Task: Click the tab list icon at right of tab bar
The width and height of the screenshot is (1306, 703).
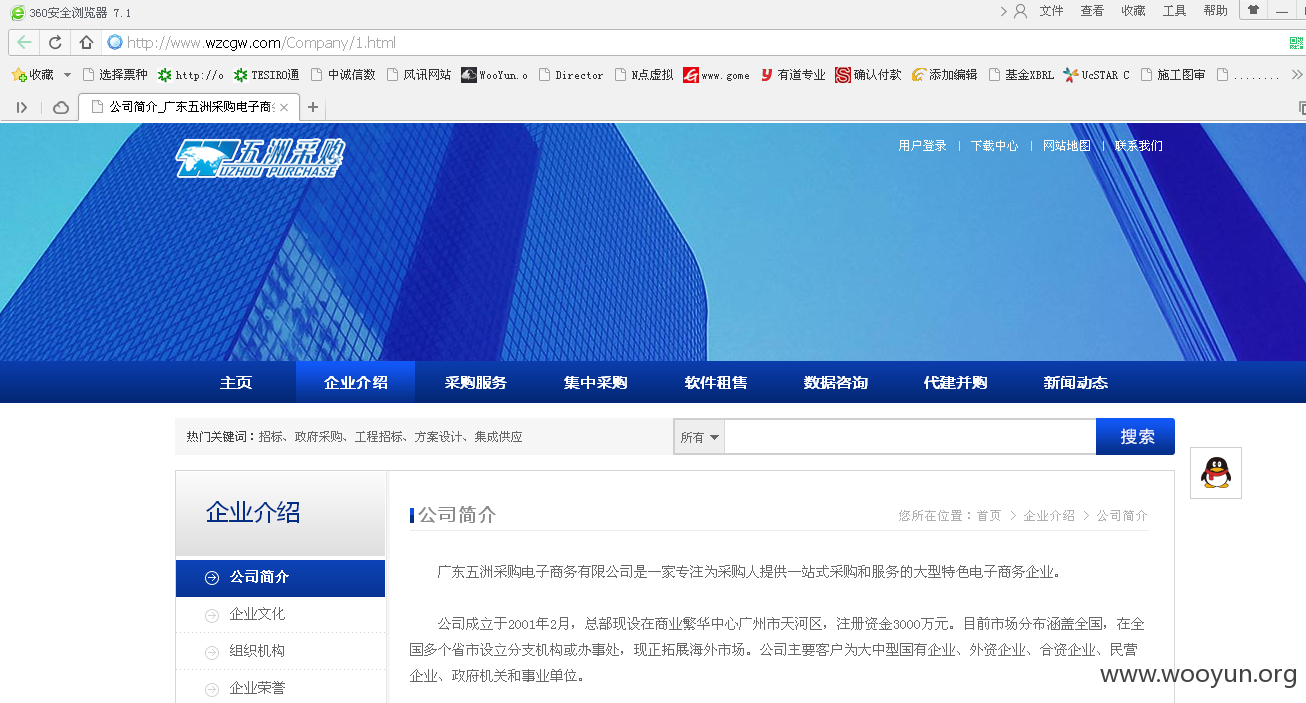Action: click(1300, 107)
